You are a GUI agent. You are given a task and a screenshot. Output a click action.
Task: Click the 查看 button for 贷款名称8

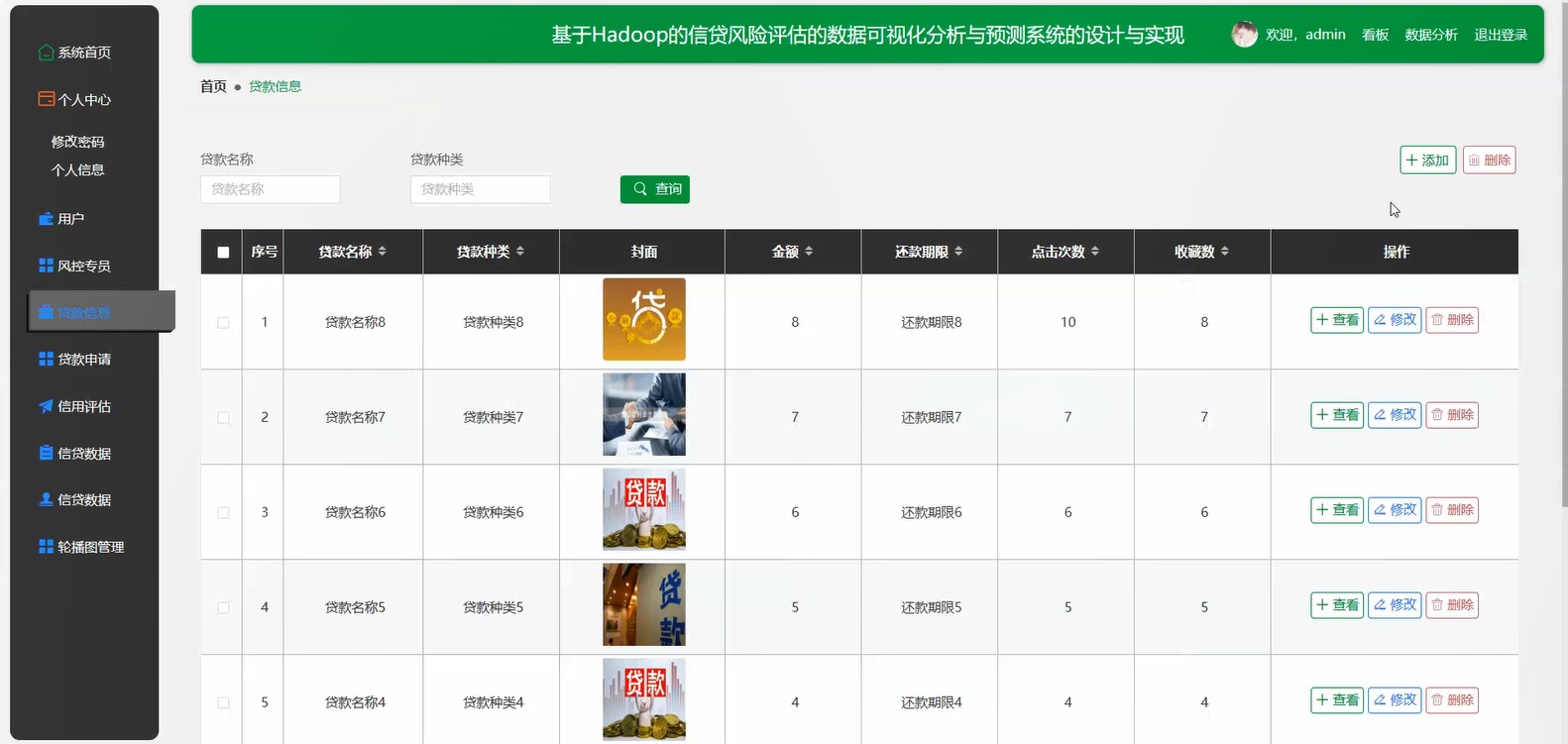1337,320
